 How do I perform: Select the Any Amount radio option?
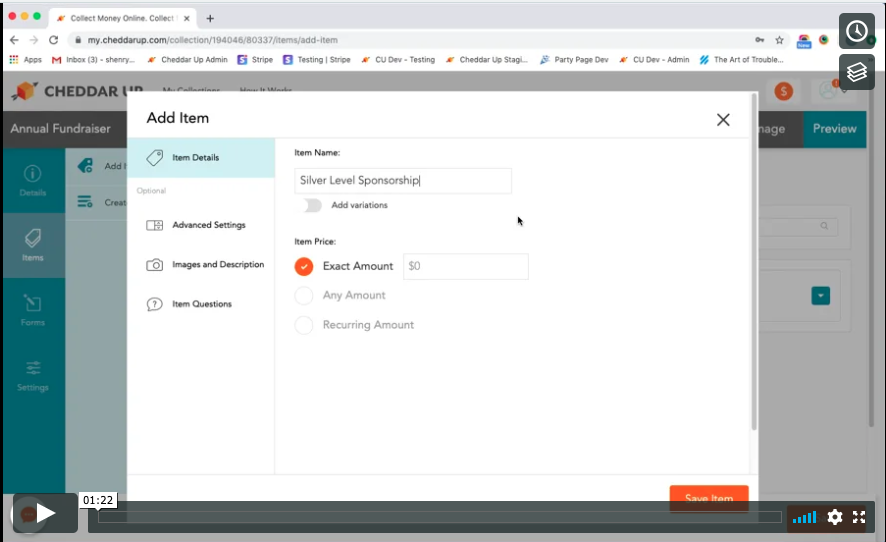(x=304, y=296)
